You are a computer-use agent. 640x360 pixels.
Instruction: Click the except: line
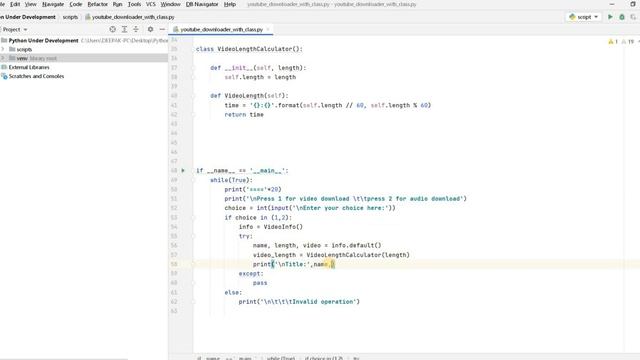pyautogui.click(x=251, y=273)
